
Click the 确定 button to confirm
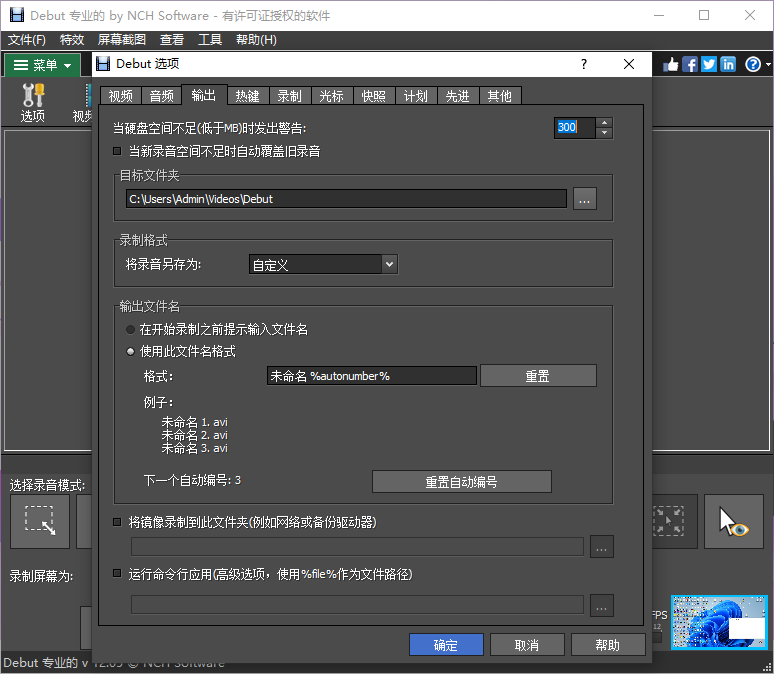(x=446, y=645)
